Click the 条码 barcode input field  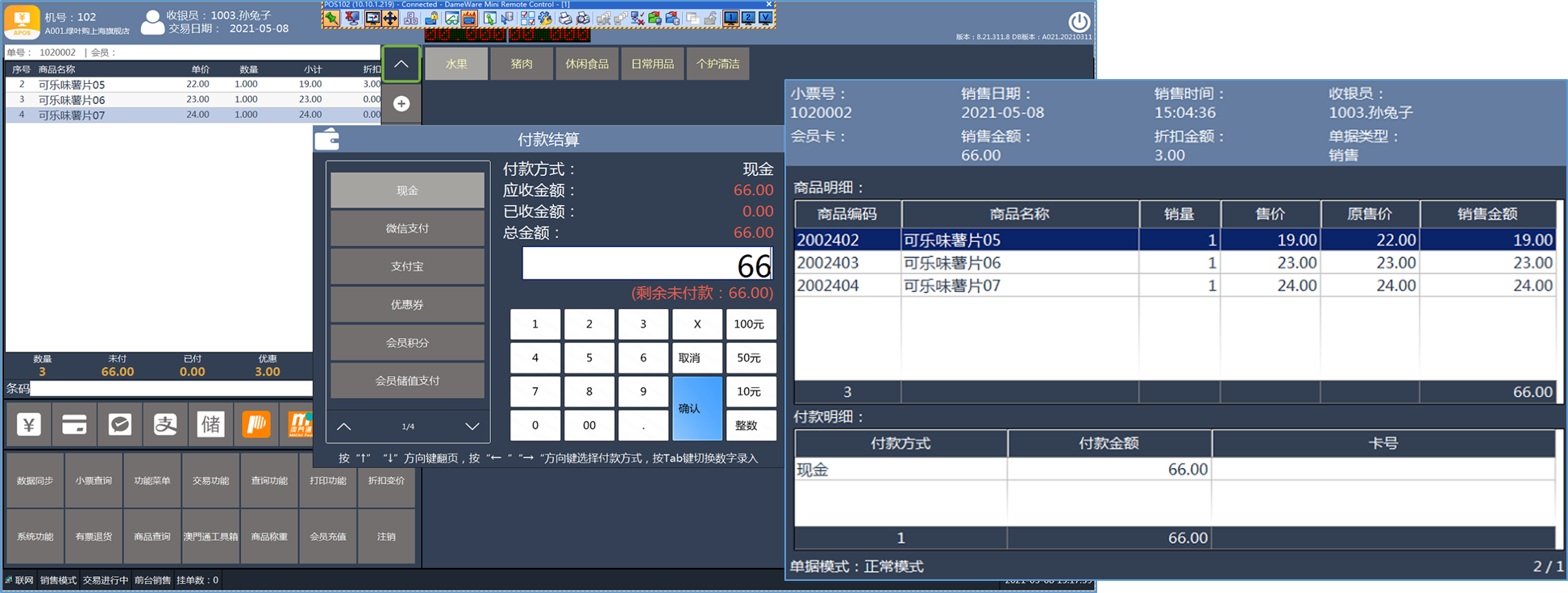(x=171, y=389)
